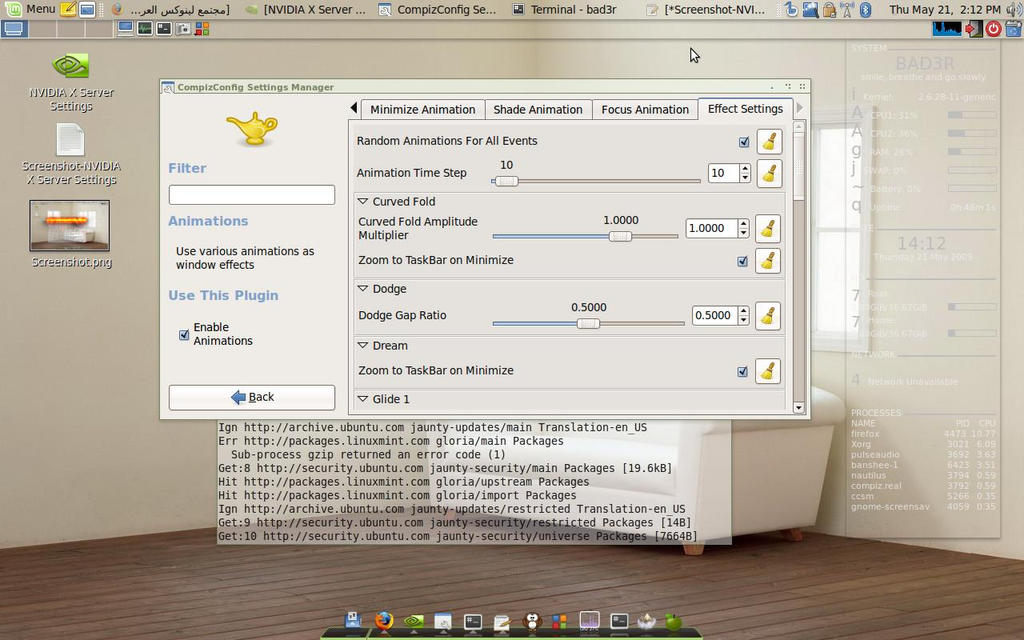Select the Effect Settings tab
The image size is (1024, 640).
coord(745,109)
